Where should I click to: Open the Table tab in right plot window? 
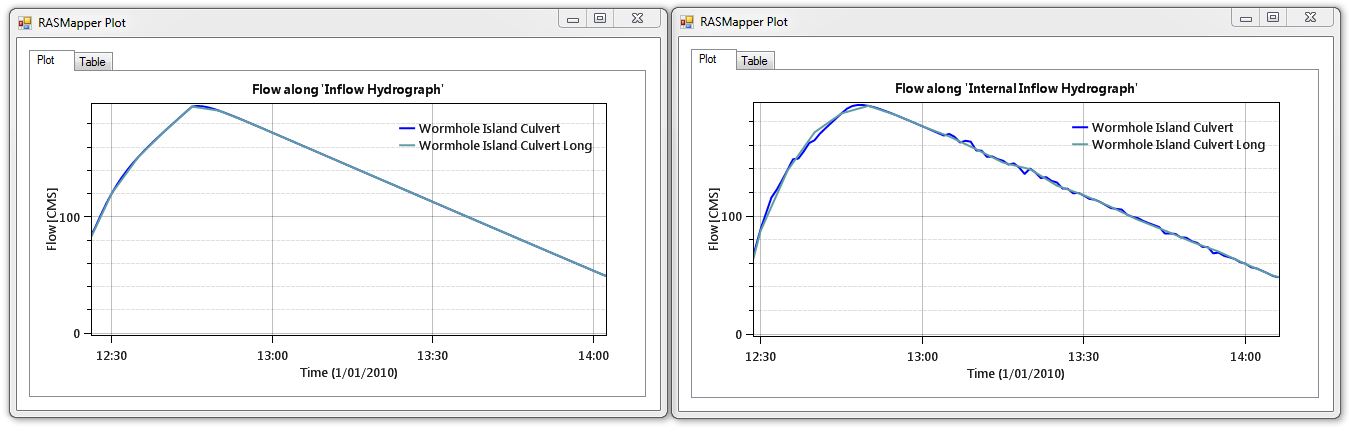(x=755, y=61)
